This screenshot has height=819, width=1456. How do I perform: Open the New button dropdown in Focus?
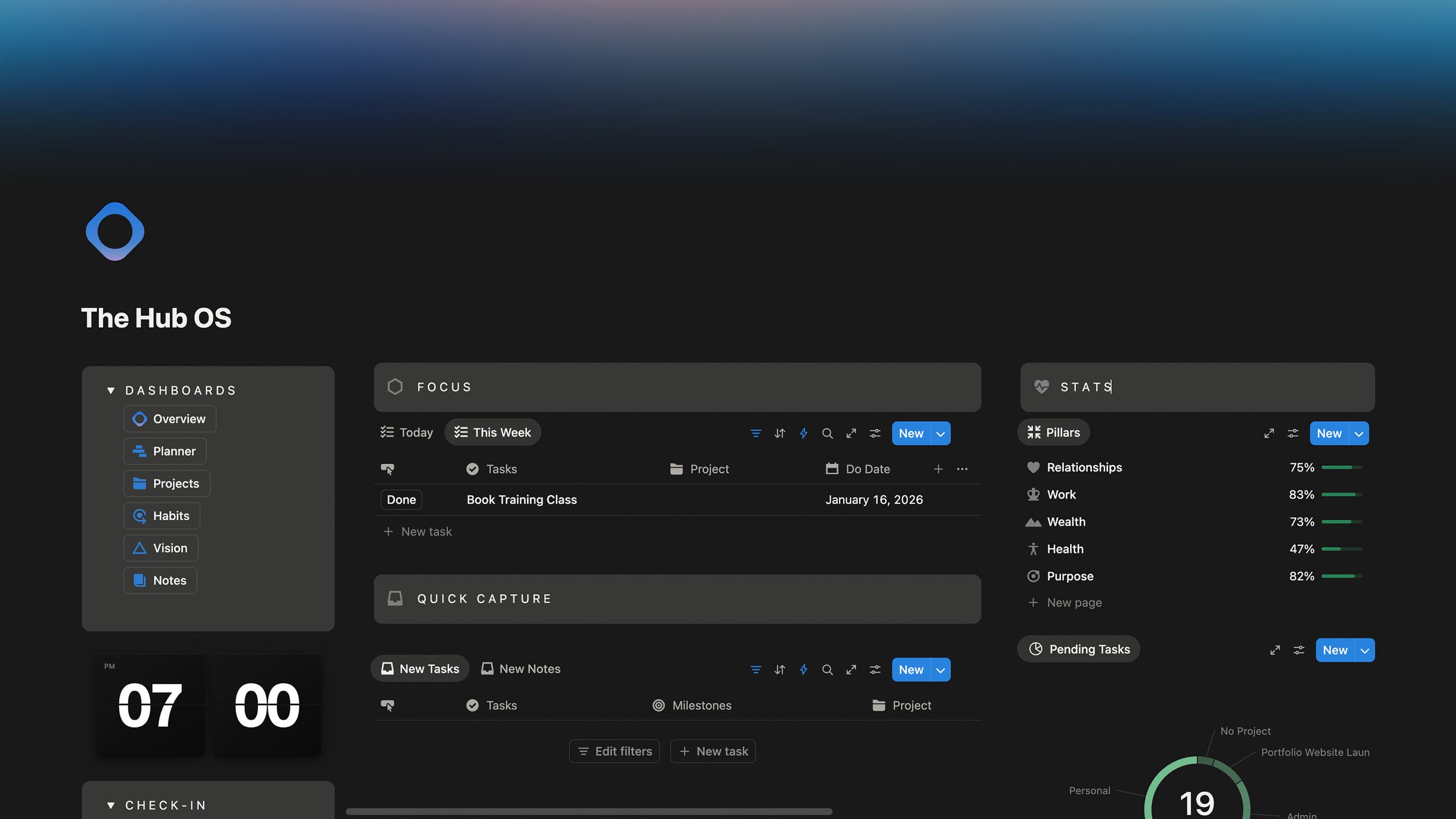pos(940,433)
